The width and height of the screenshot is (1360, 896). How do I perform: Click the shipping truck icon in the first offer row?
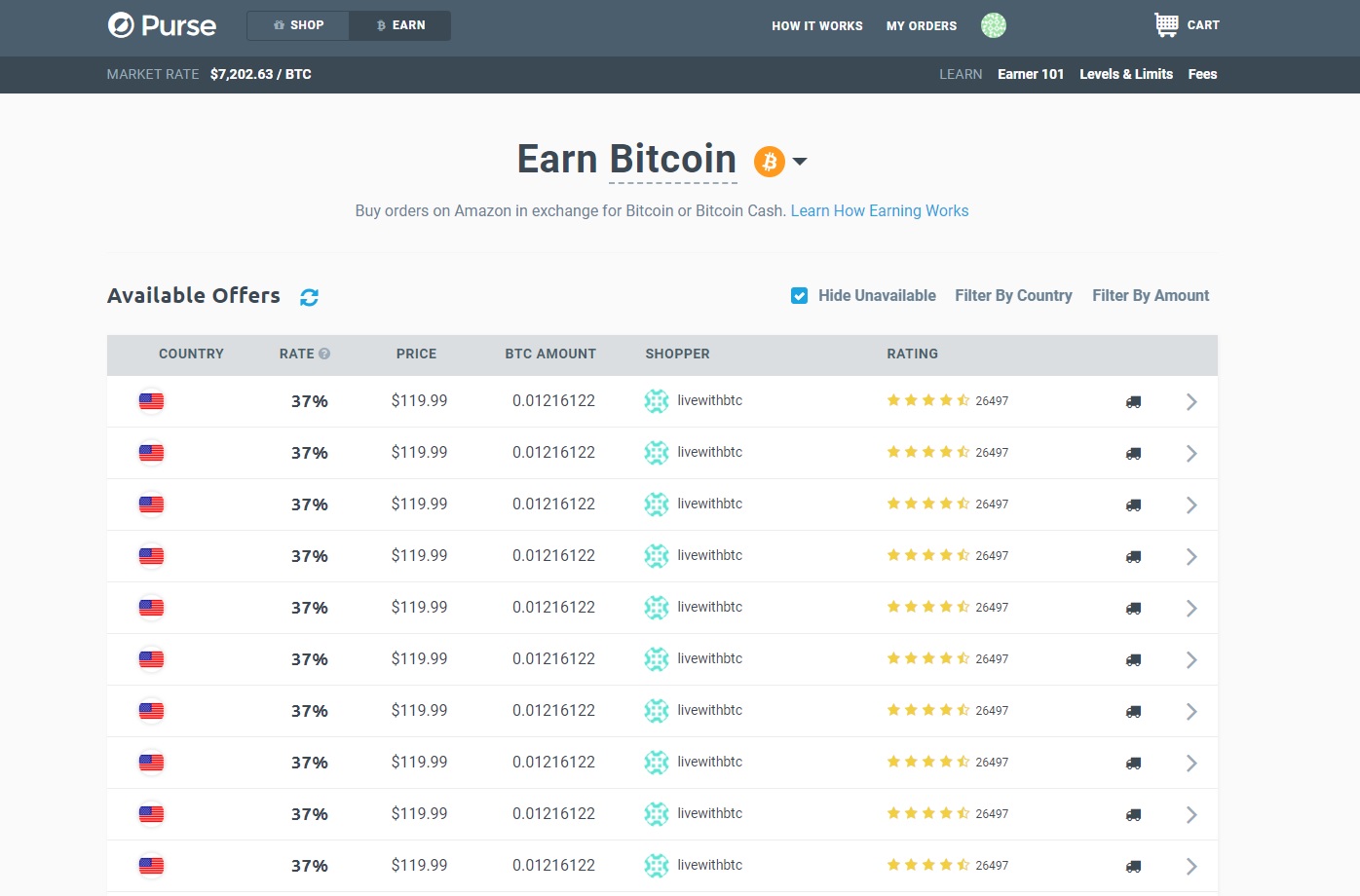pyautogui.click(x=1133, y=402)
